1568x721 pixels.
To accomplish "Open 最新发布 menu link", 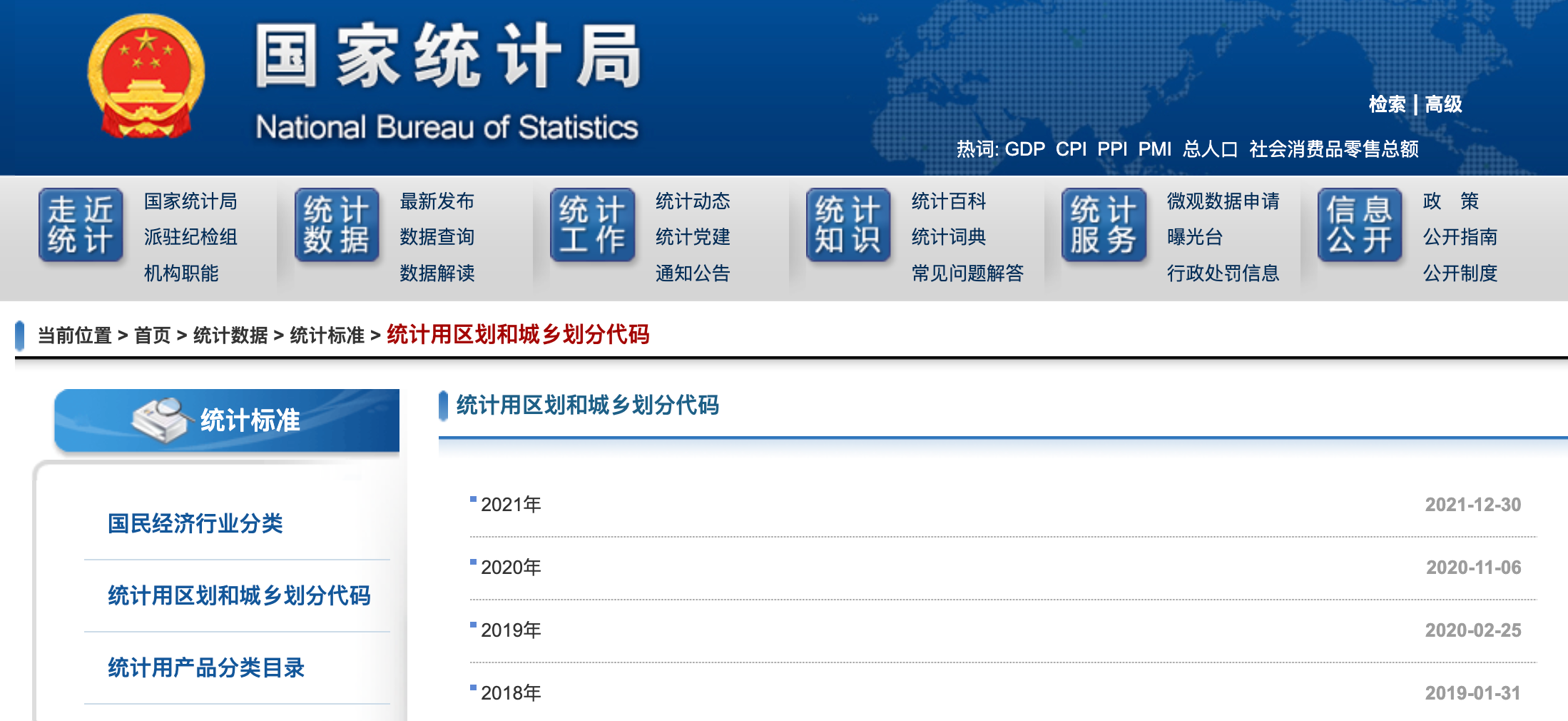I will pyautogui.click(x=437, y=201).
